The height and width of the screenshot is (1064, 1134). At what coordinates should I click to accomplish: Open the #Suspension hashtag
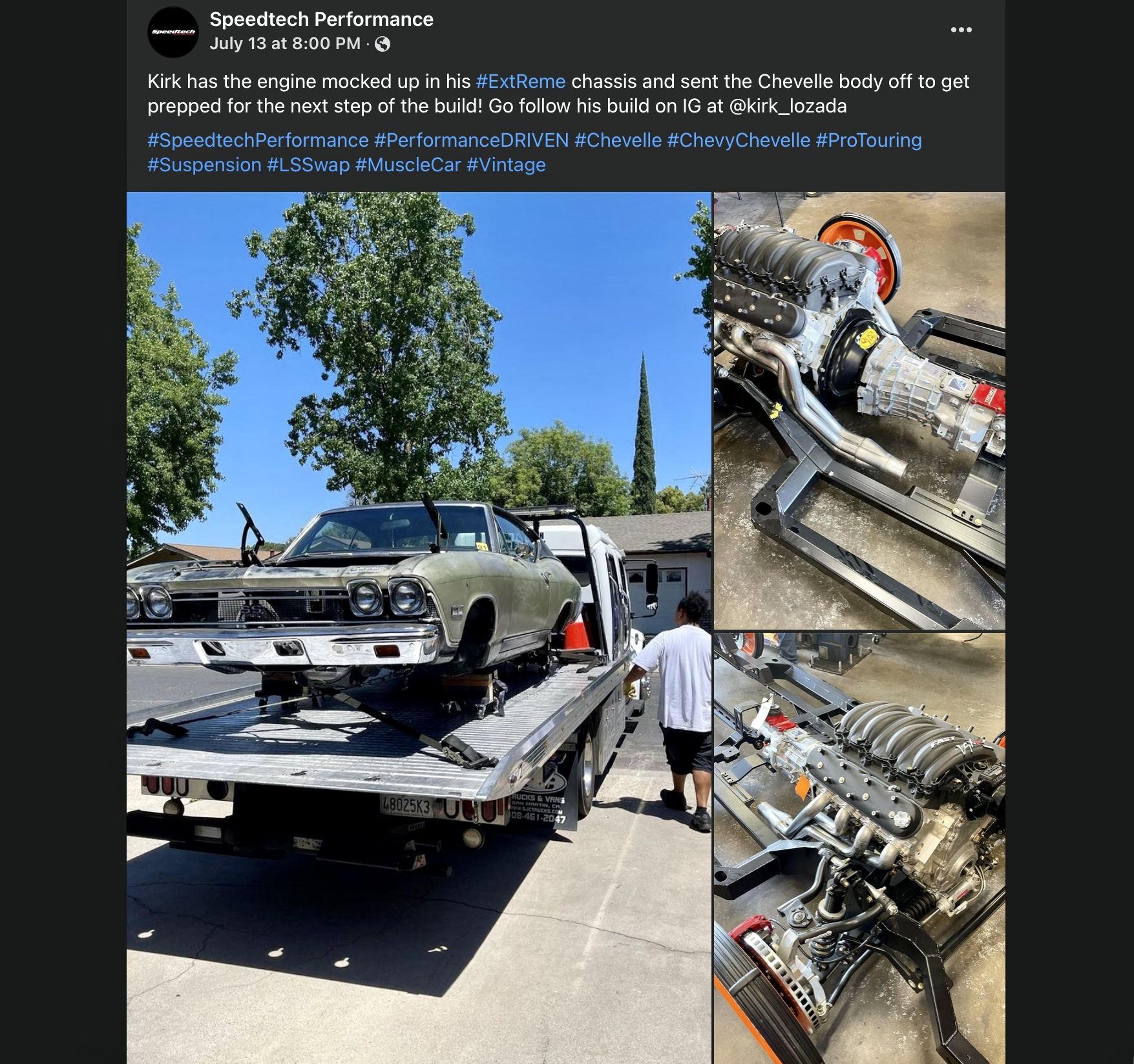pos(204,165)
